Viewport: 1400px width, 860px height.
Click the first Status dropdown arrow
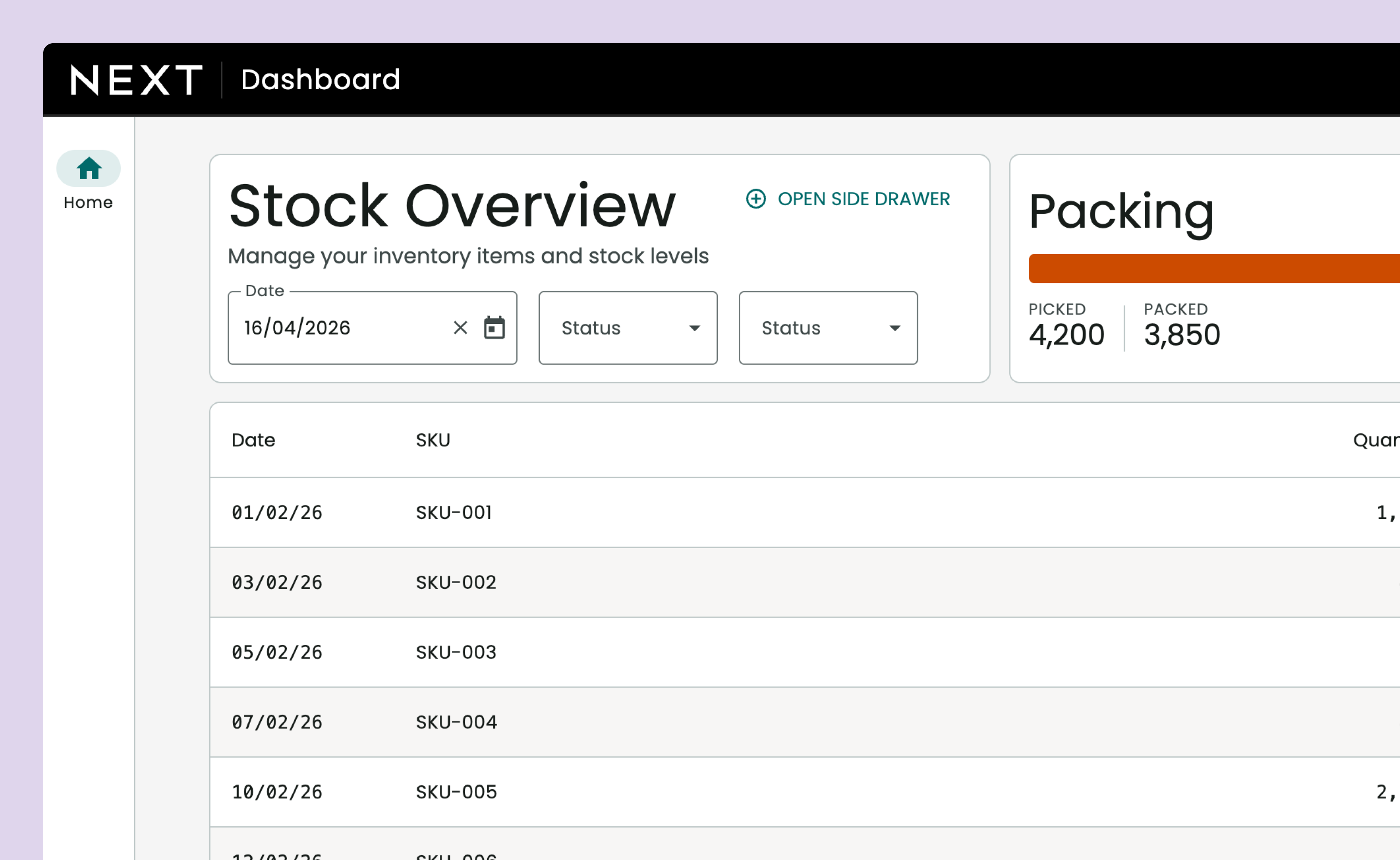pos(694,328)
